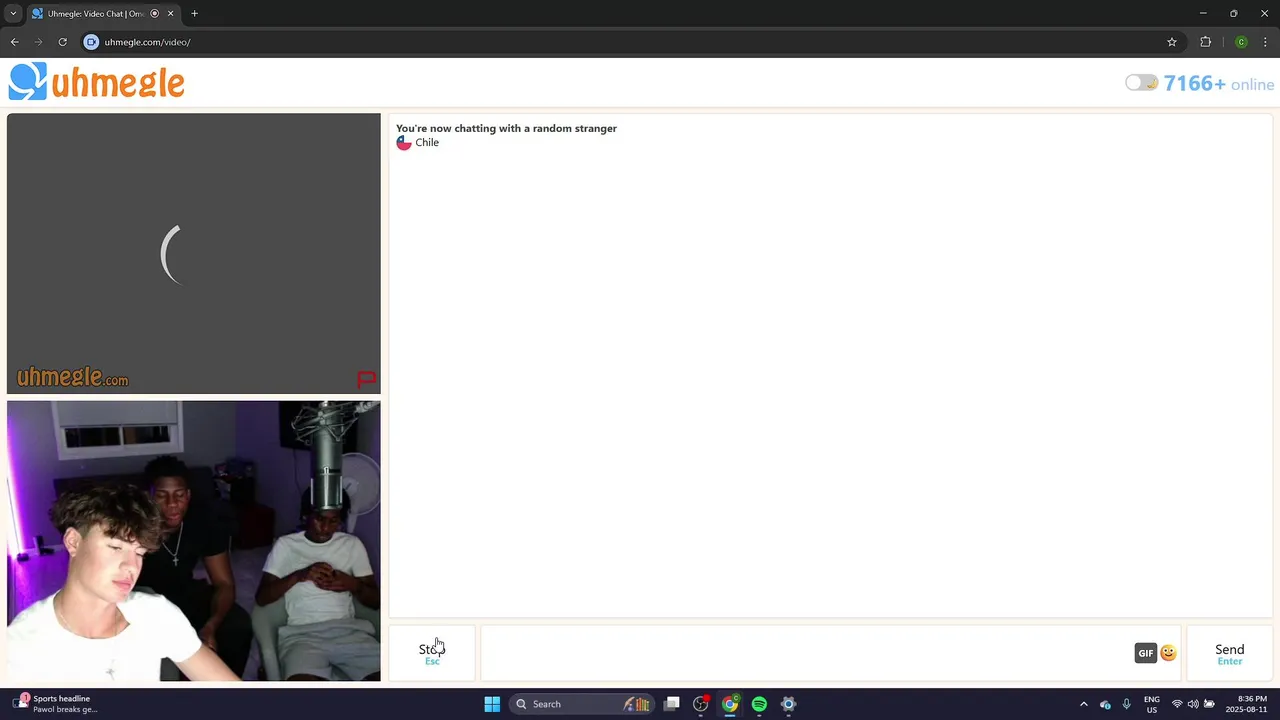The width and height of the screenshot is (1280, 720).
Task: Show hidden system tray icons
Action: click(1084, 704)
